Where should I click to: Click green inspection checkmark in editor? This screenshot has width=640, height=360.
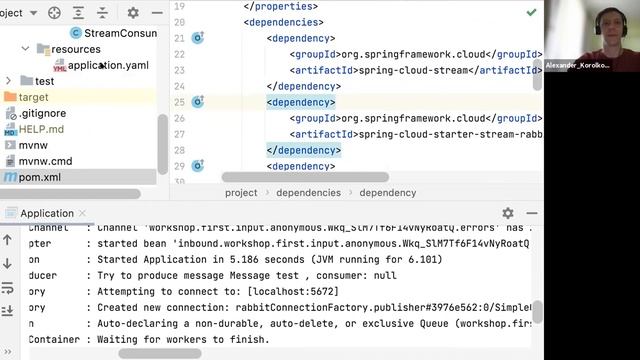pos(531,12)
